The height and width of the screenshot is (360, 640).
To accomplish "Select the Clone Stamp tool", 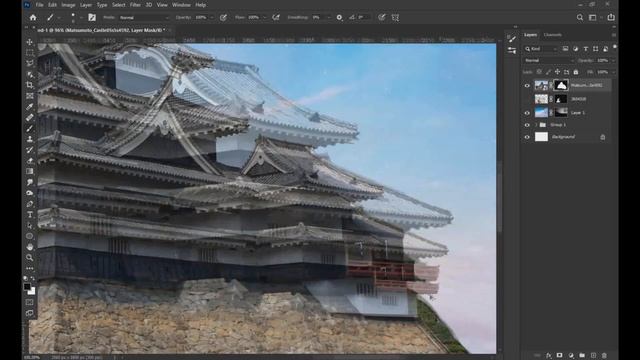I will (30, 139).
